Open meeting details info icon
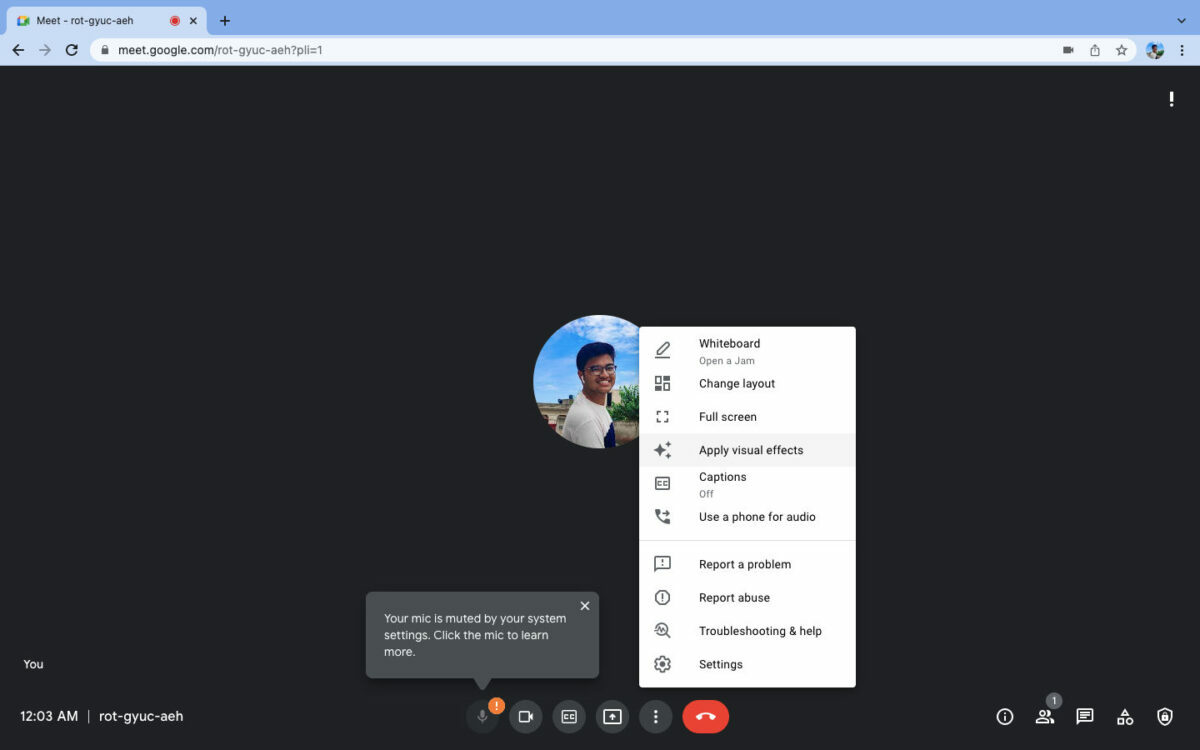Screen dimensions: 1200x750 coord(1004,716)
